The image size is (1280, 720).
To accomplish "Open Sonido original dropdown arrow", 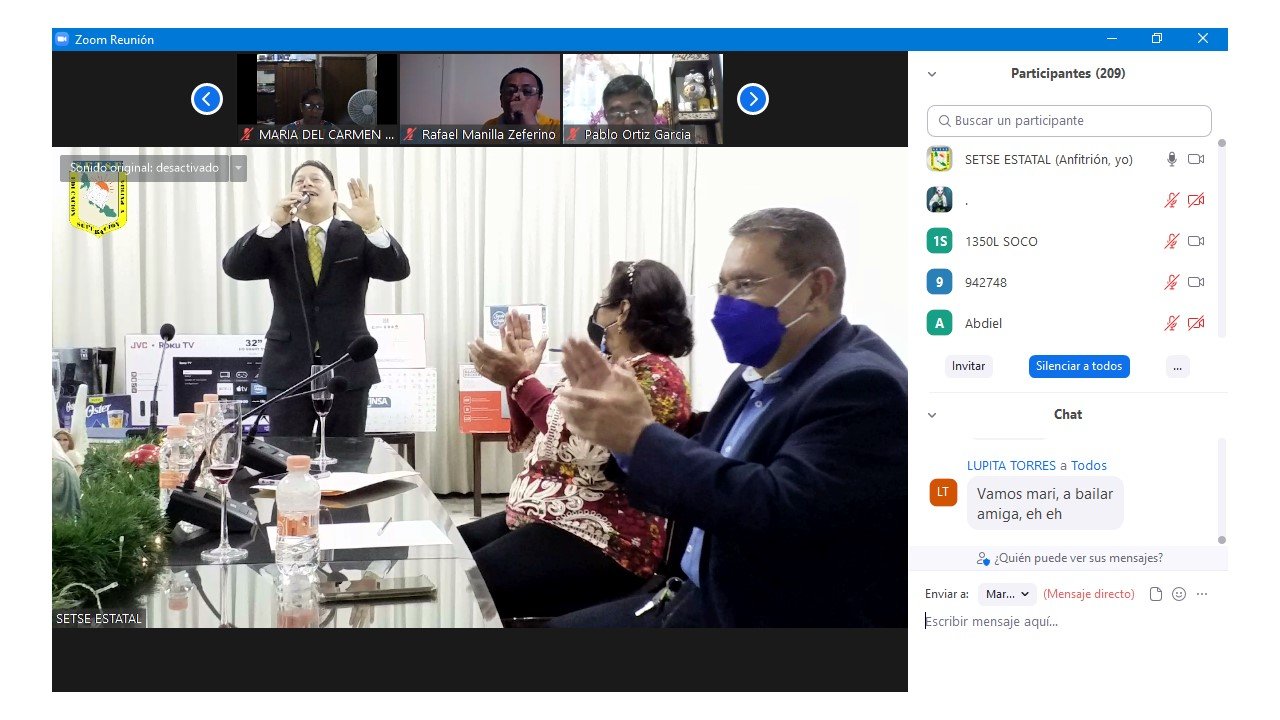I will (x=238, y=168).
